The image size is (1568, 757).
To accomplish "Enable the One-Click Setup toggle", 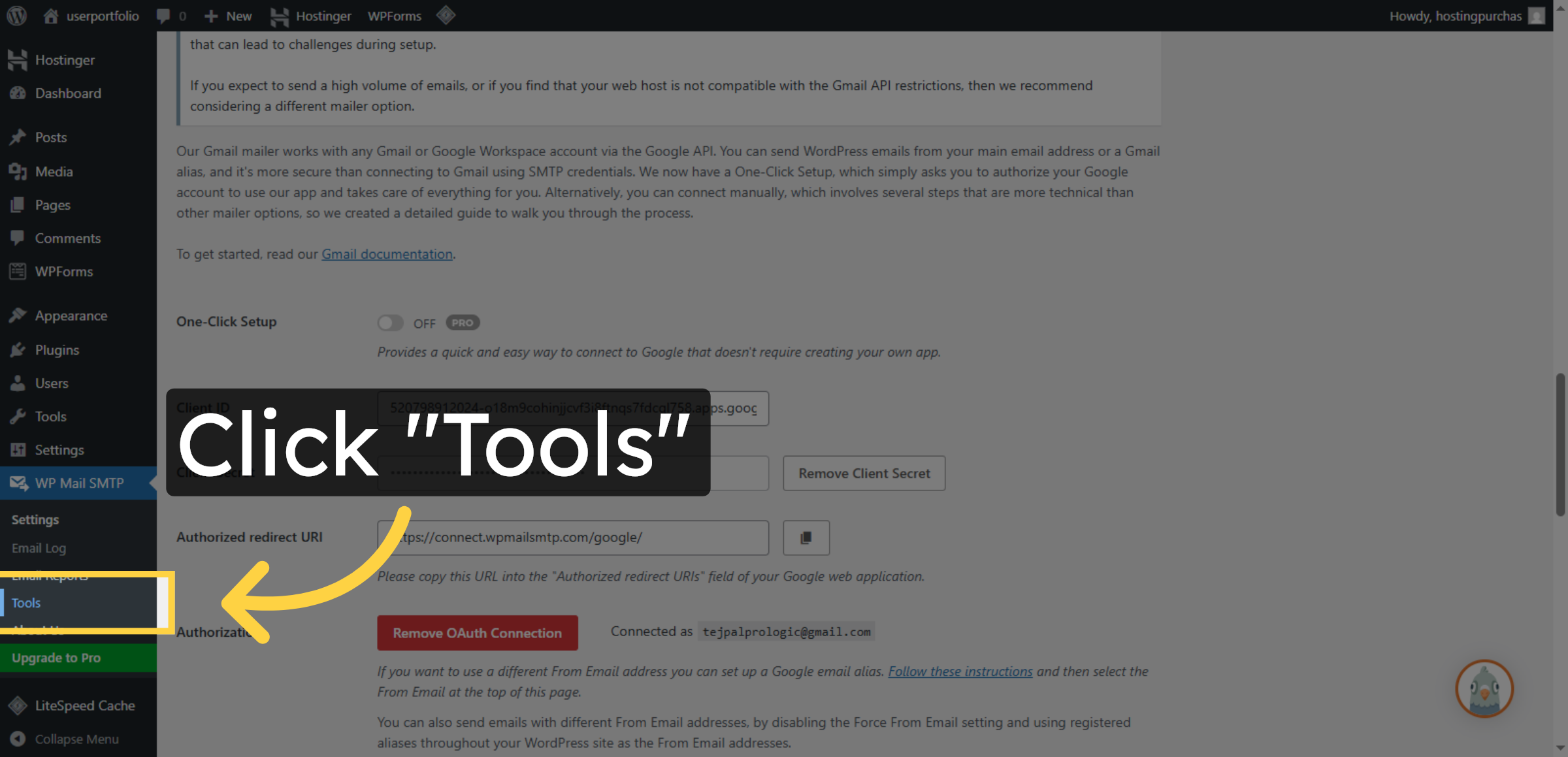I will (390, 322).
